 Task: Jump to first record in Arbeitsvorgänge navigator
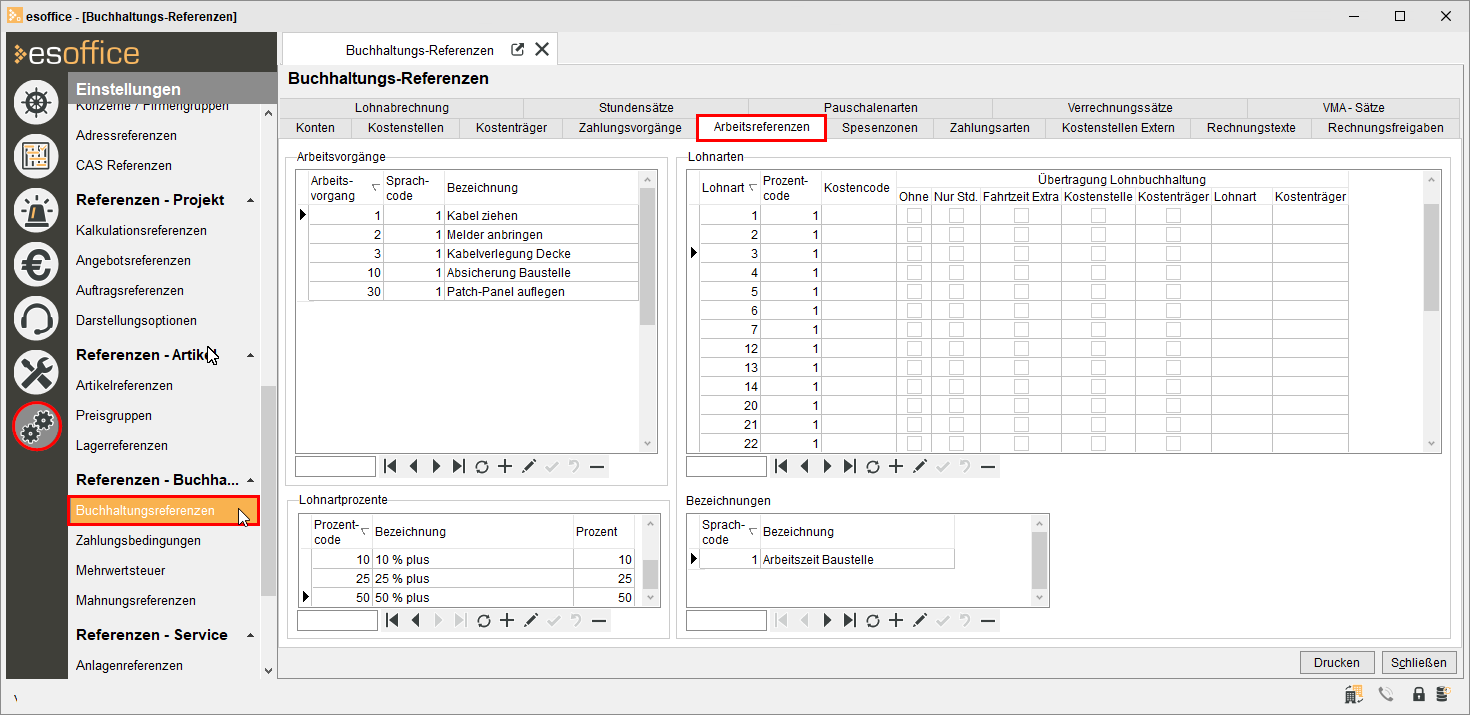point(390,466)
